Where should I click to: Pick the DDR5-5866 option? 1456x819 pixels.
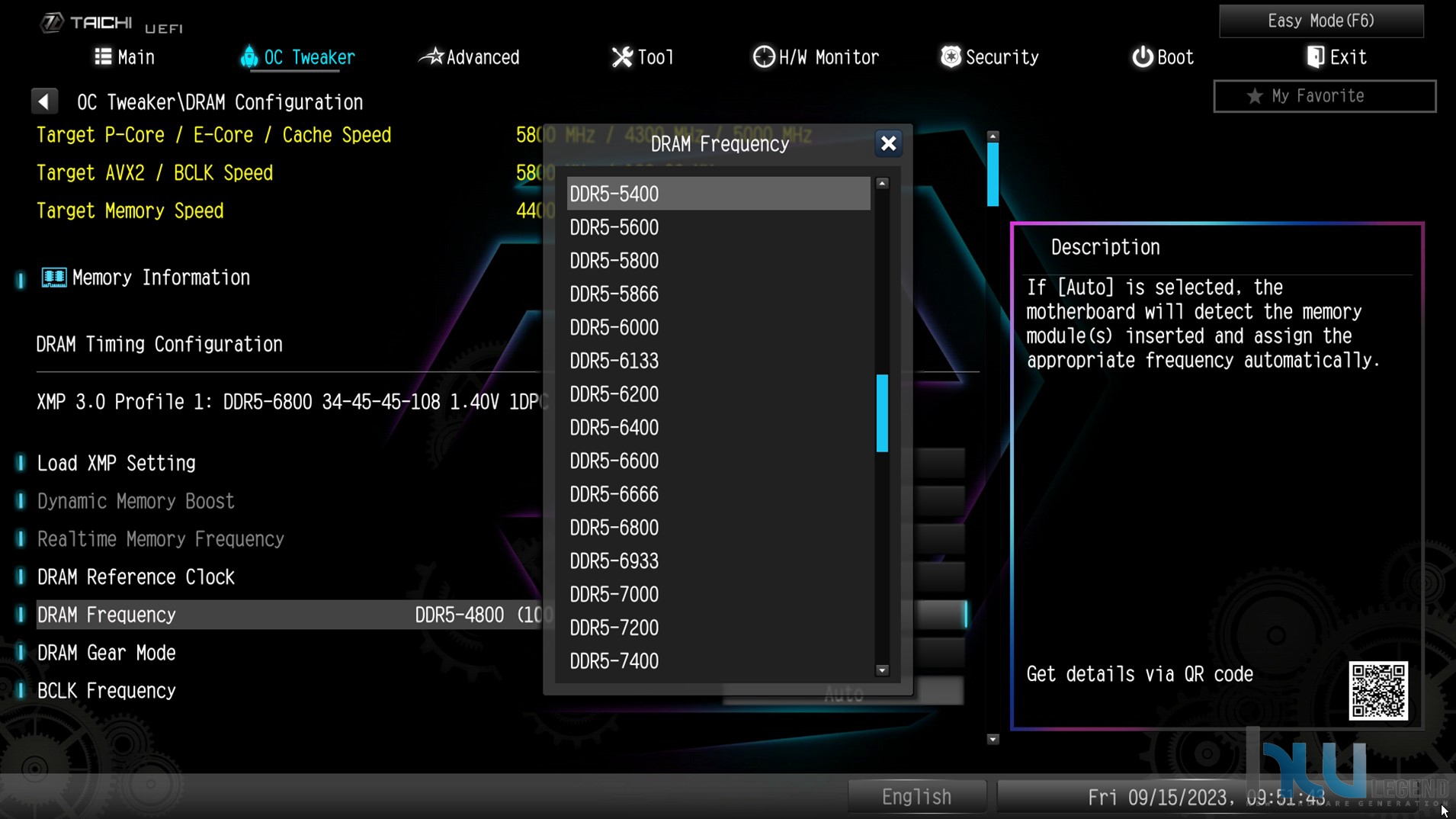[x=718, y=294]
